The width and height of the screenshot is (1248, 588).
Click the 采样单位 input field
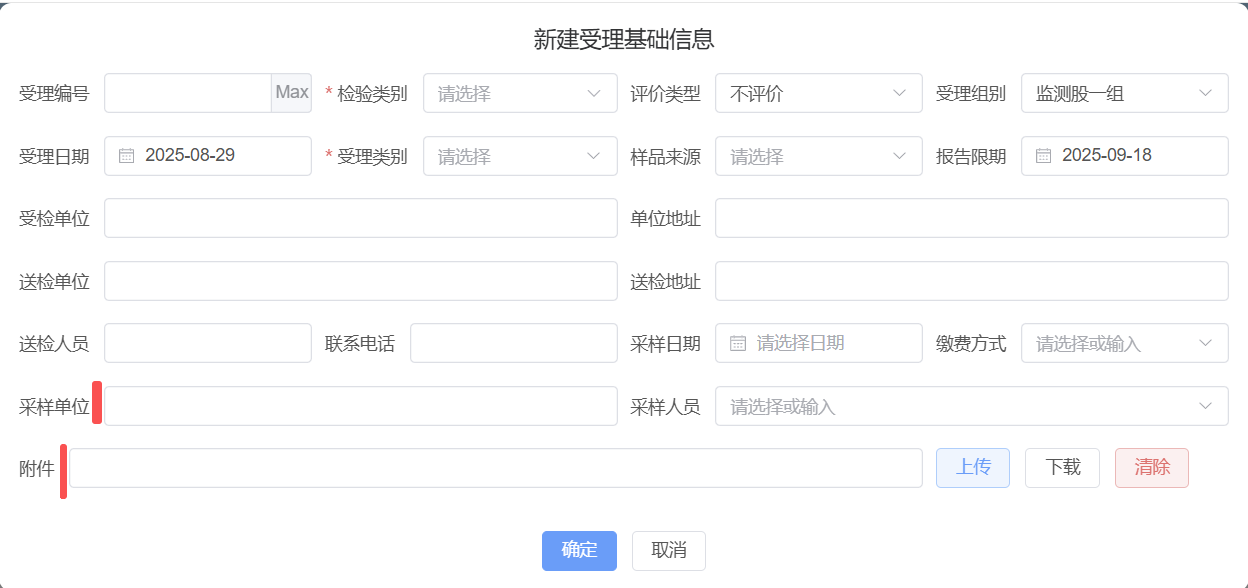click(360, 406)
